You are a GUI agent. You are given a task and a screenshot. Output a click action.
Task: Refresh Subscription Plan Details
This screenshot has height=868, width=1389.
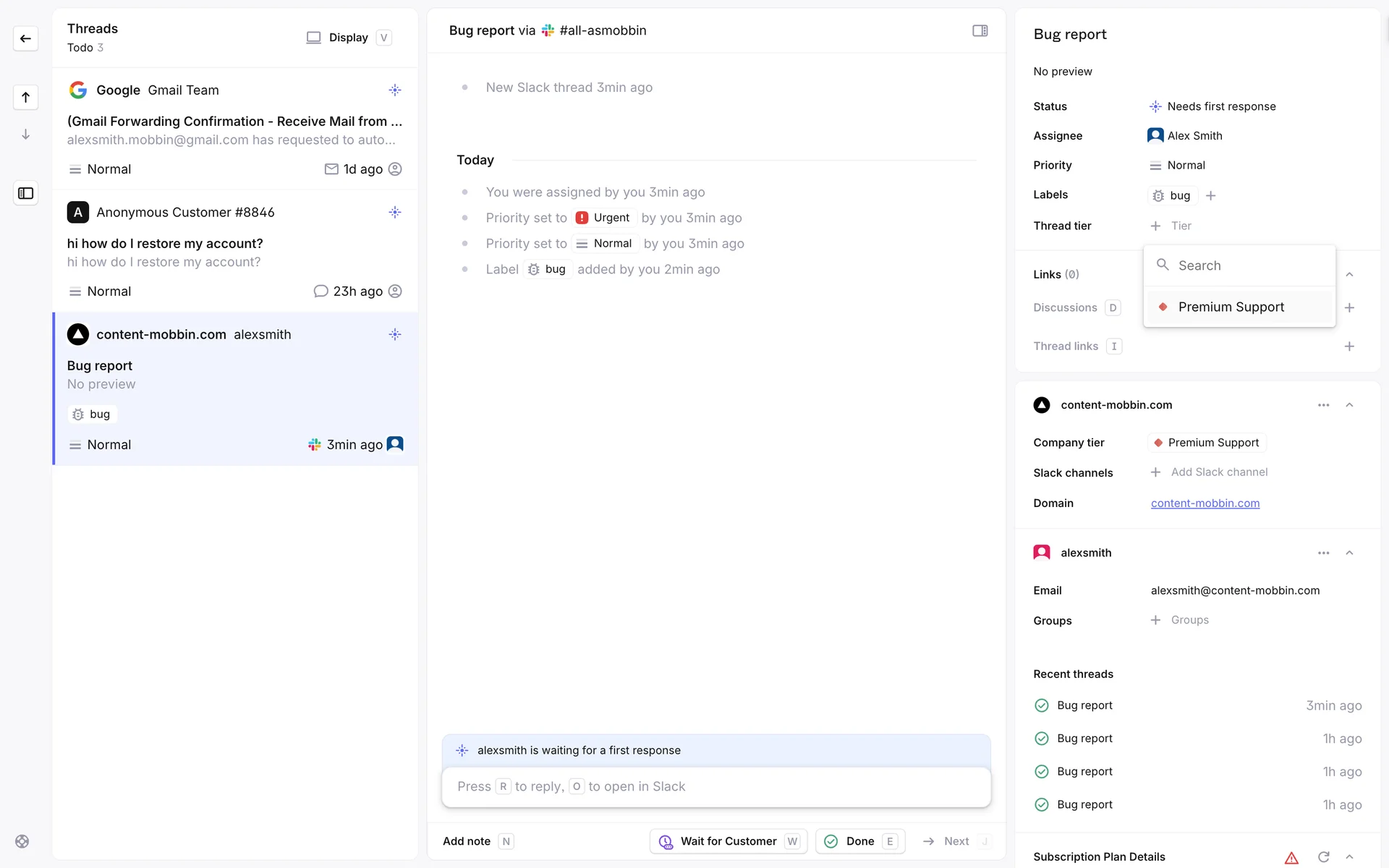(1323, 856)
